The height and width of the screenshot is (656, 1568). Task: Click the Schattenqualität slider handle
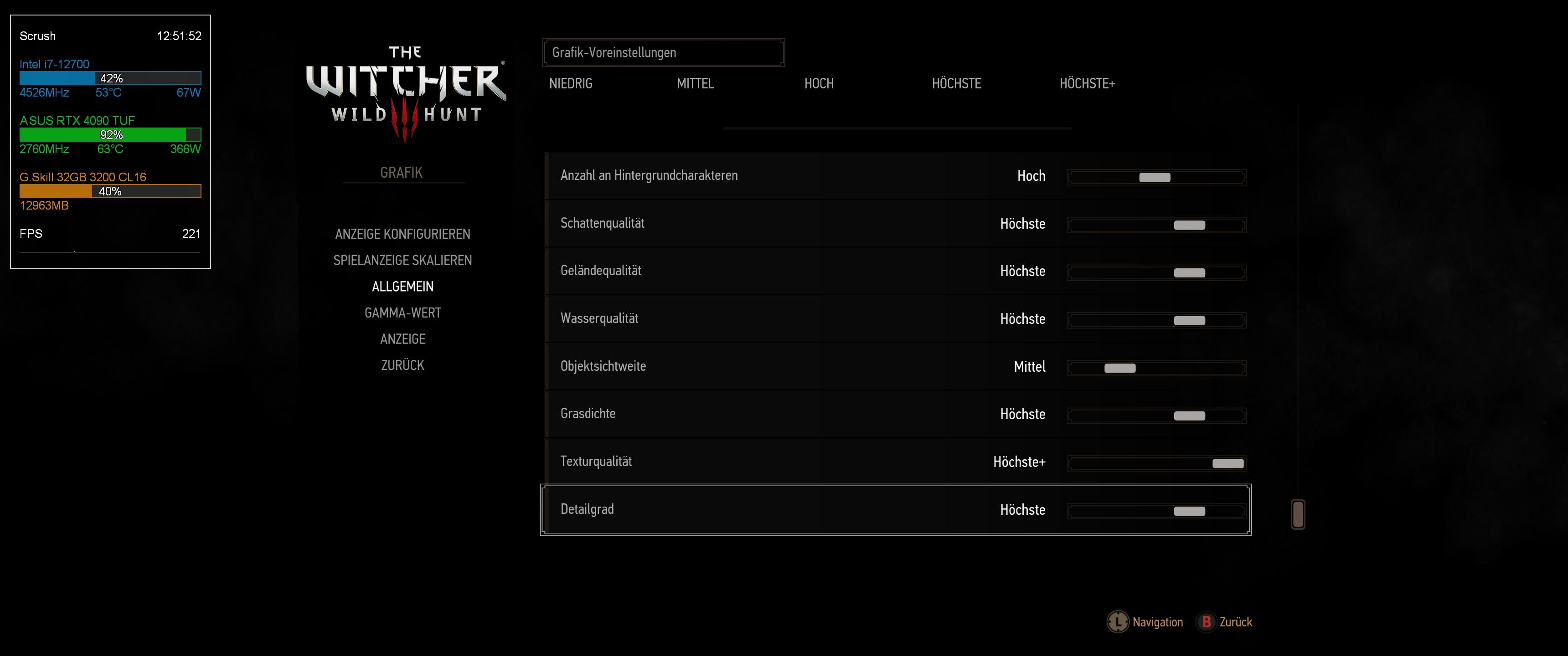pos(1189,225)
